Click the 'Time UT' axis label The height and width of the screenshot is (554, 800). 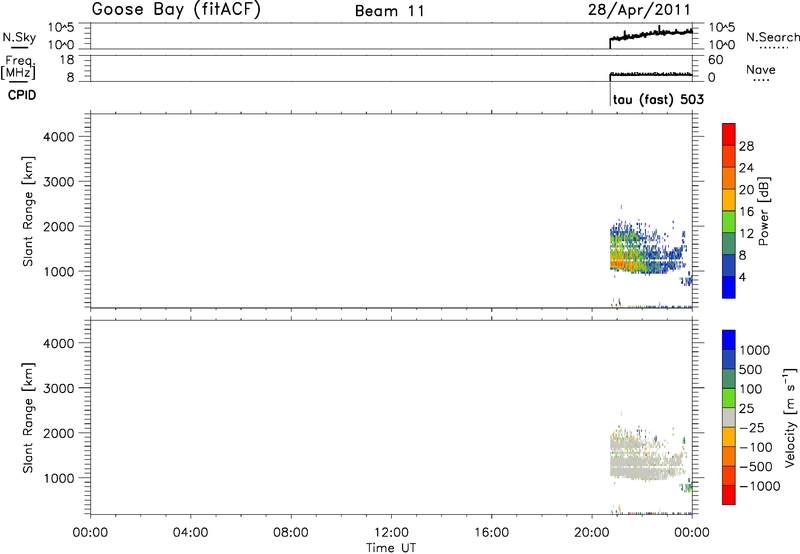click(391, 548)
